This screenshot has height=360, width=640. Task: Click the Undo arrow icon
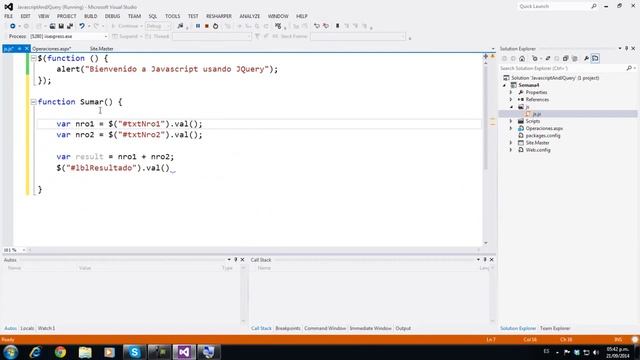click(x=82, y=26)
